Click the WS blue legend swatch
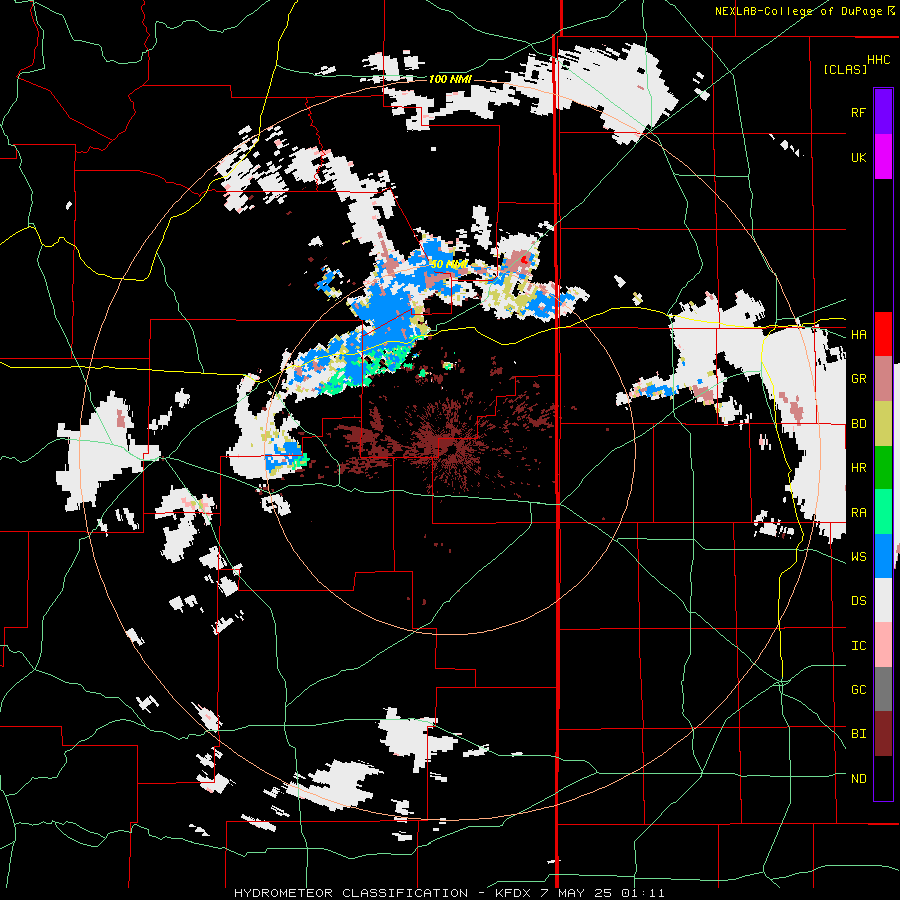900x900 pixels. [883, 557]
